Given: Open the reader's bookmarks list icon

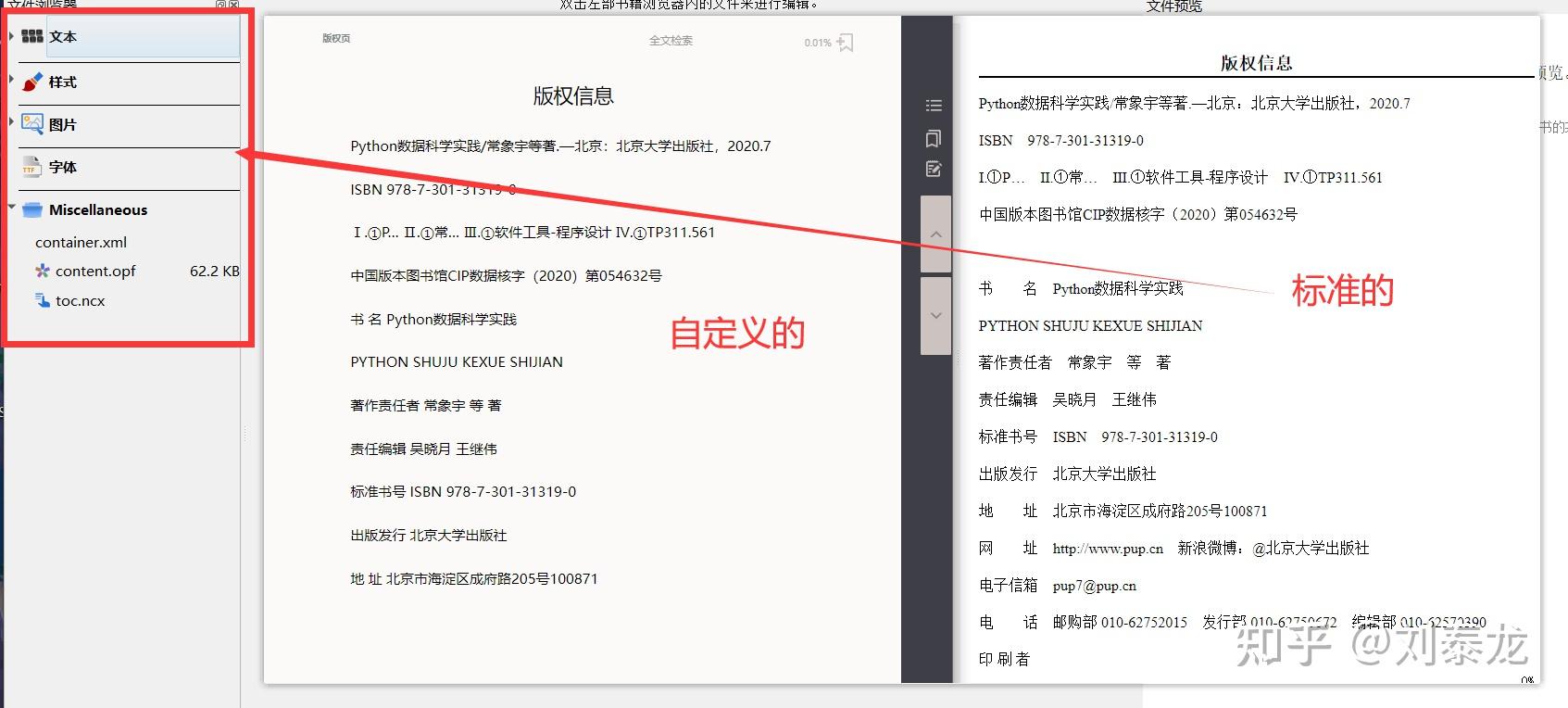Looking at the screenshot, I should [934, 138].
